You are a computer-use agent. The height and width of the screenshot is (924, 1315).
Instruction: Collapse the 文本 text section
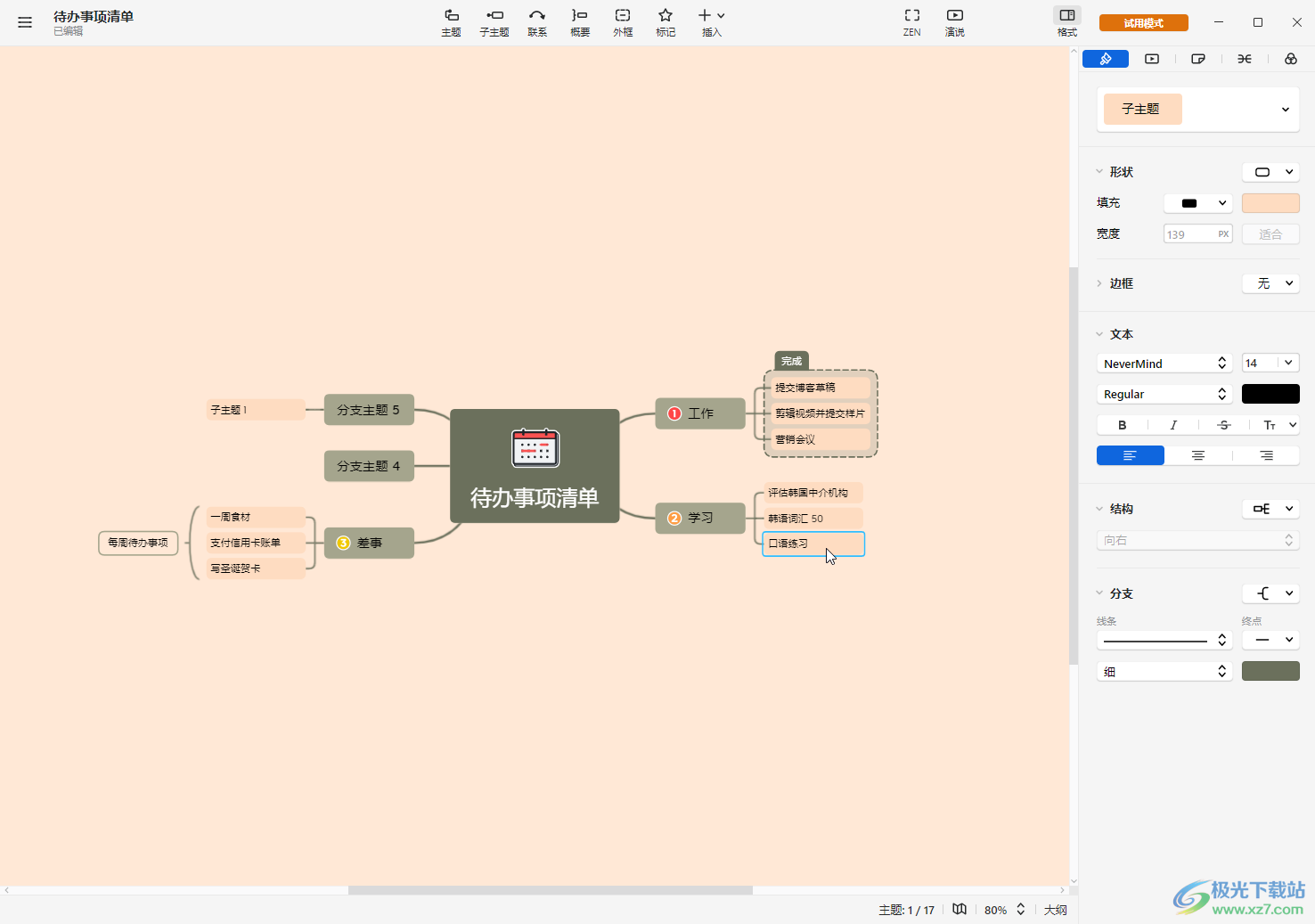click(x=1099, y=334)
